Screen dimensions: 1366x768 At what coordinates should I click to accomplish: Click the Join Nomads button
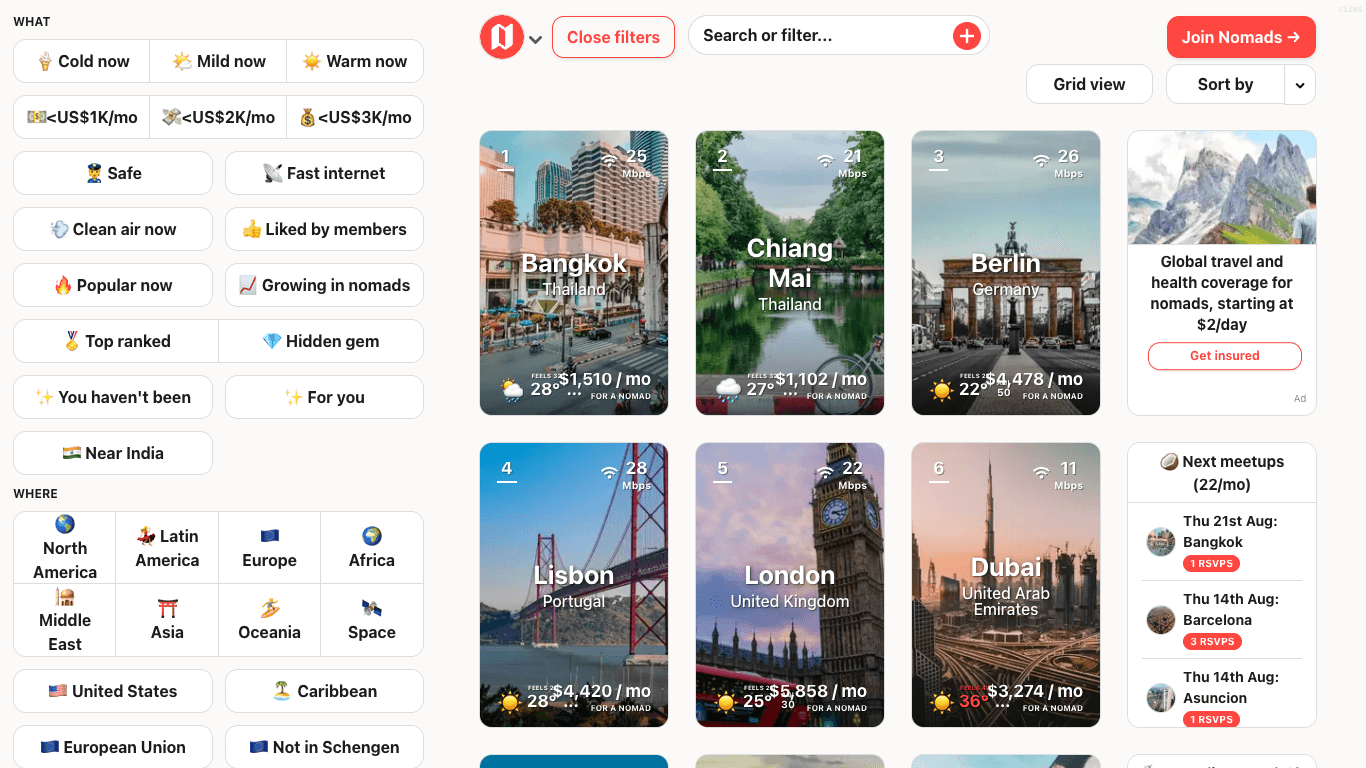click(x=1241, y=37)
